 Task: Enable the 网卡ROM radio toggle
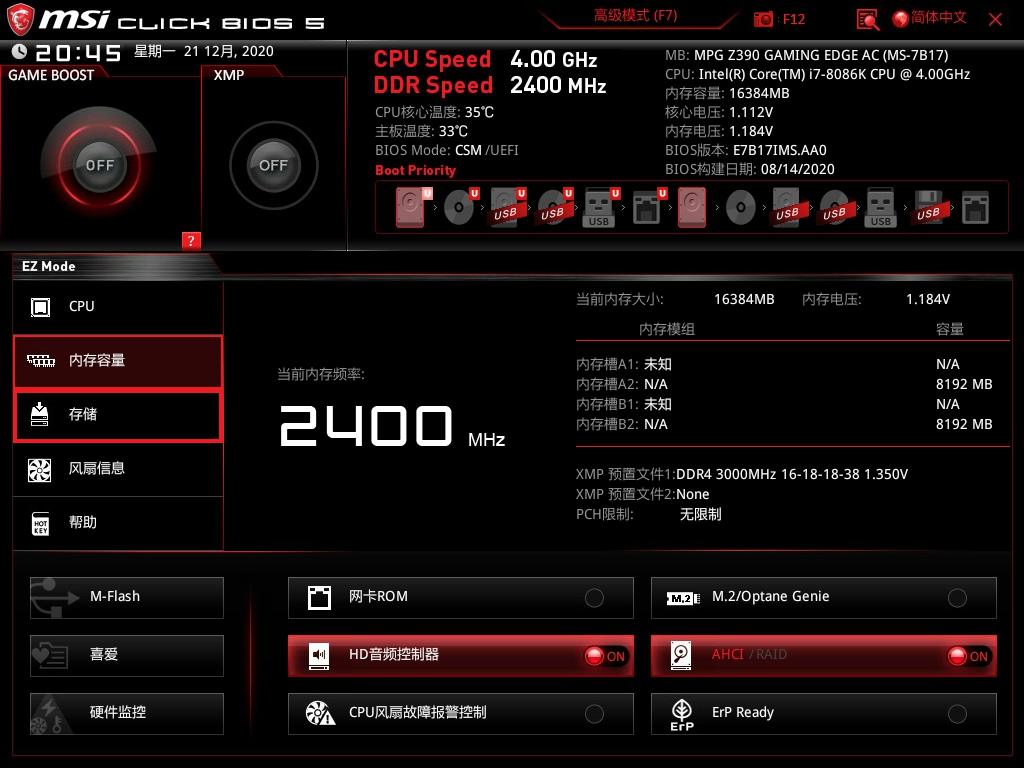pos(594,597)
